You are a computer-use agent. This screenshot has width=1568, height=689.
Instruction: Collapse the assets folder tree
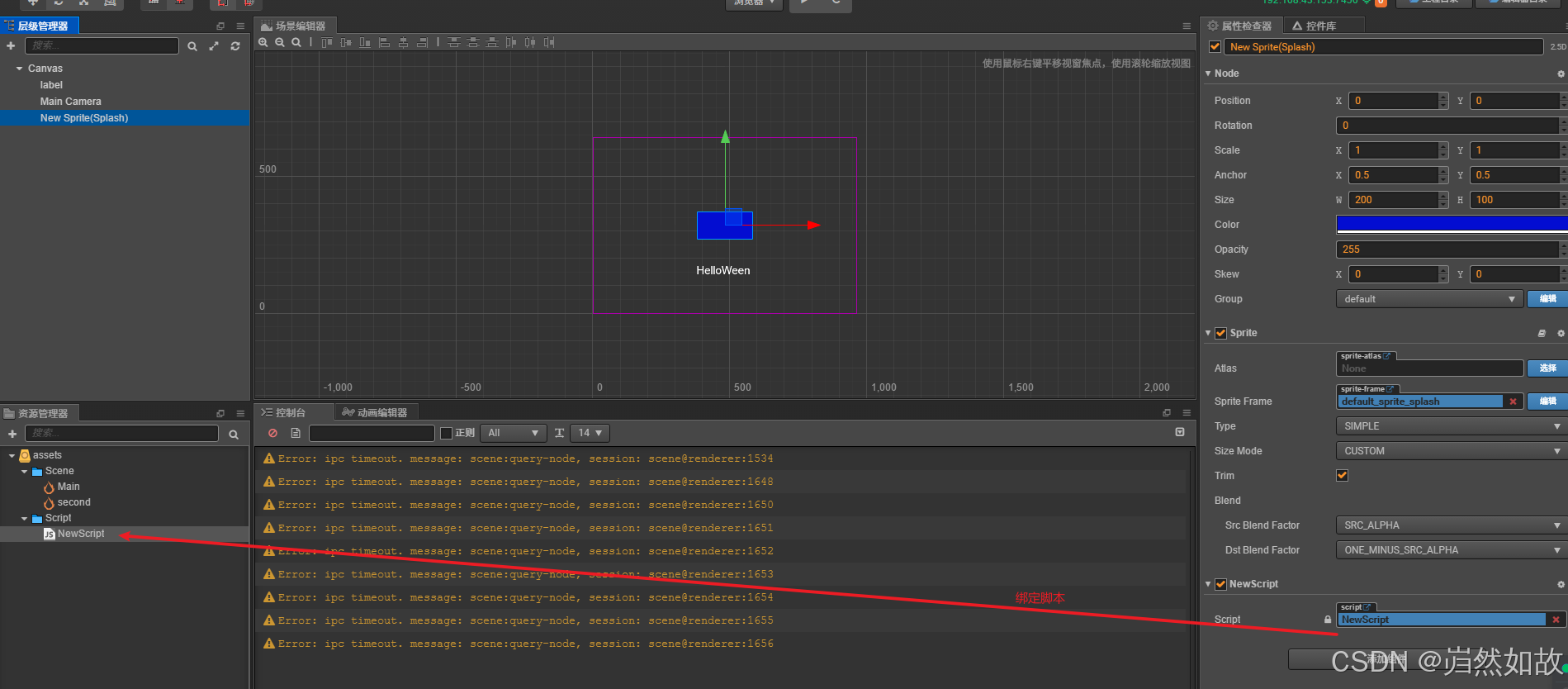12,455
